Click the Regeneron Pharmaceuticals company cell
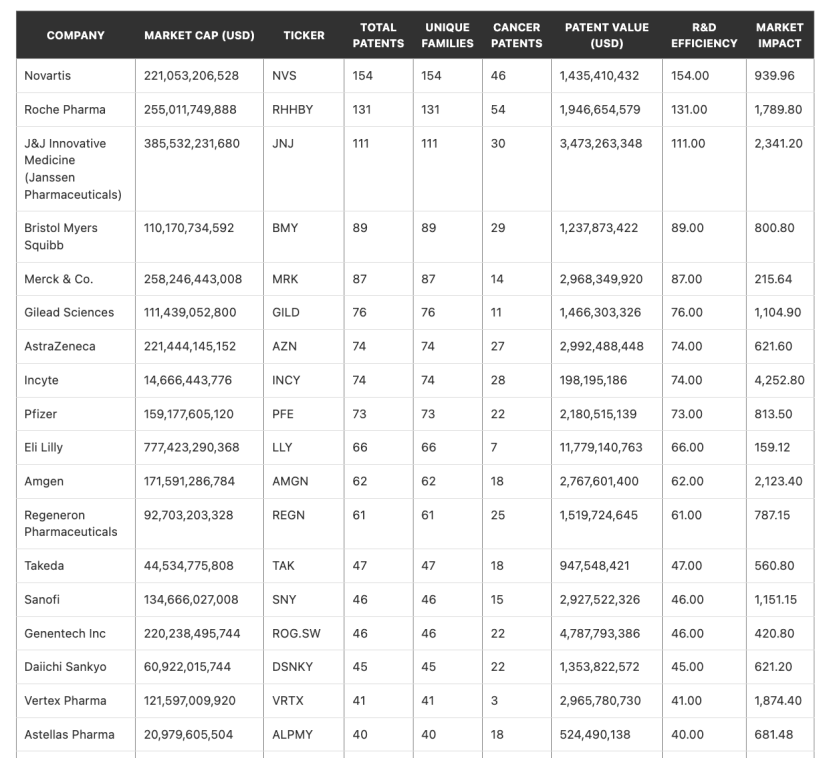The height and width of the screenshot is (758, 839). [70, 523]
